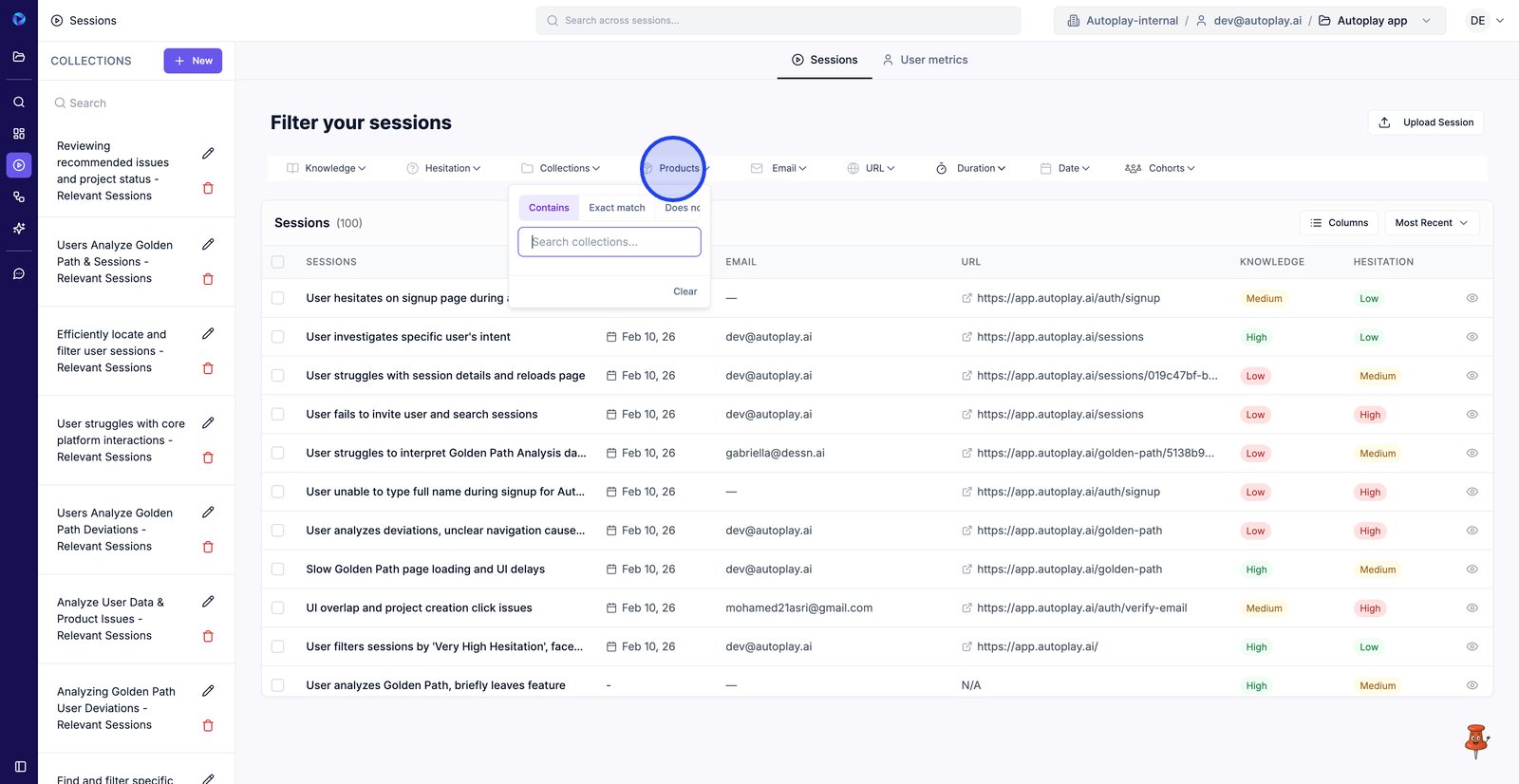The image size is (1519, 784).
Task: Focus the Search collections input field
Action: [x=609, y=242]
